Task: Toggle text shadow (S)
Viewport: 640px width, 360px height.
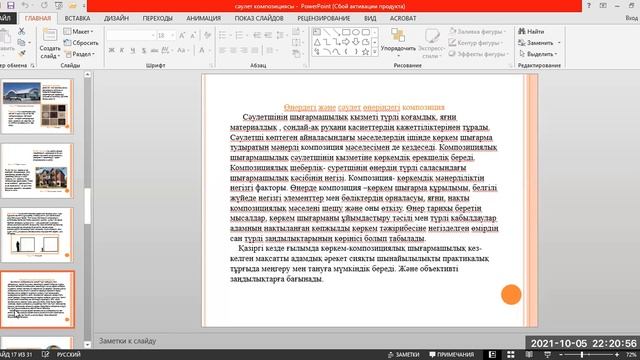Action: [144, 50]
